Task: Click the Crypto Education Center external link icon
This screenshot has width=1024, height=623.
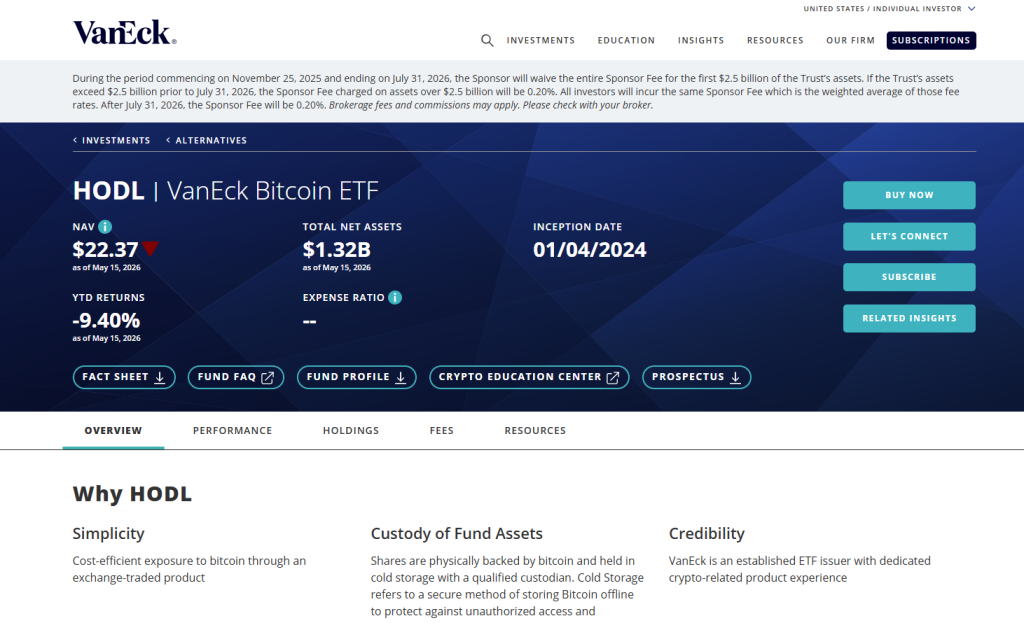Action: point(613,377)
